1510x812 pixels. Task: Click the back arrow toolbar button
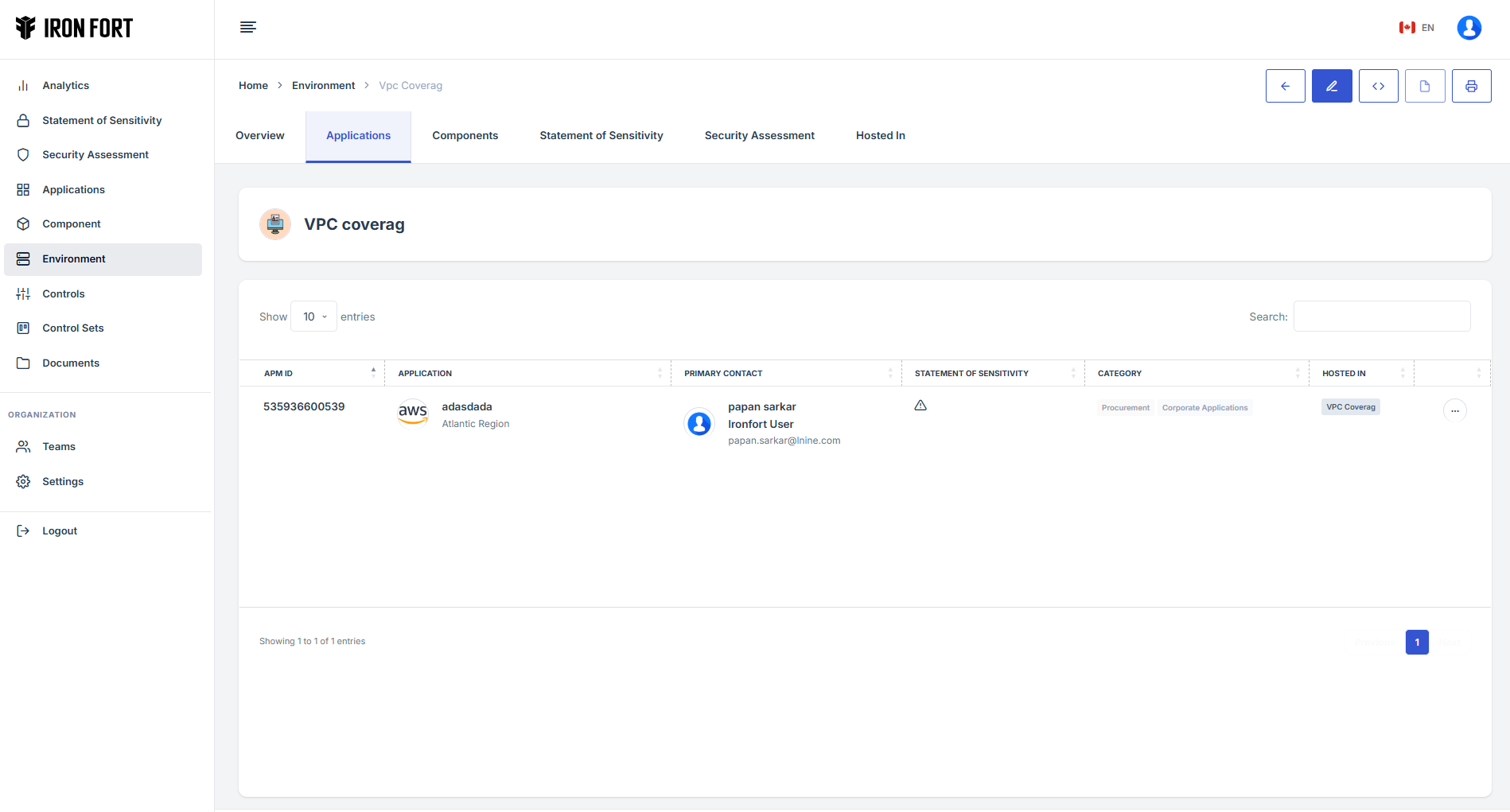1285,86
